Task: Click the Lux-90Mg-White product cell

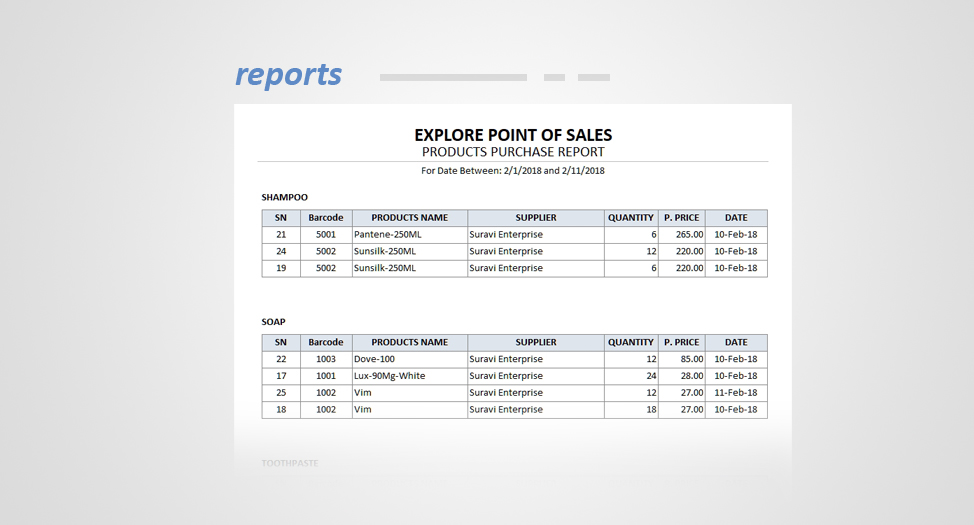Action: 390,376
